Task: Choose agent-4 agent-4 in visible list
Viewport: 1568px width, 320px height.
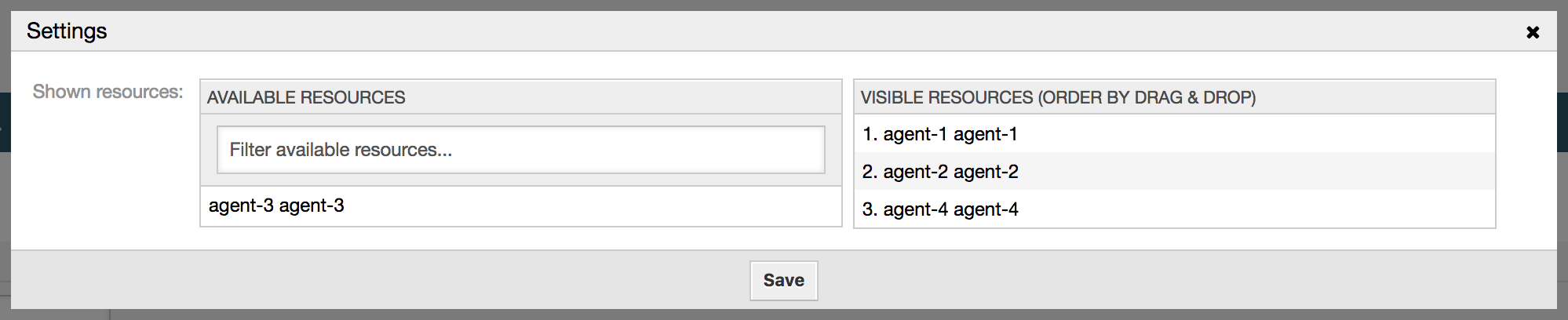Action: 950,209
